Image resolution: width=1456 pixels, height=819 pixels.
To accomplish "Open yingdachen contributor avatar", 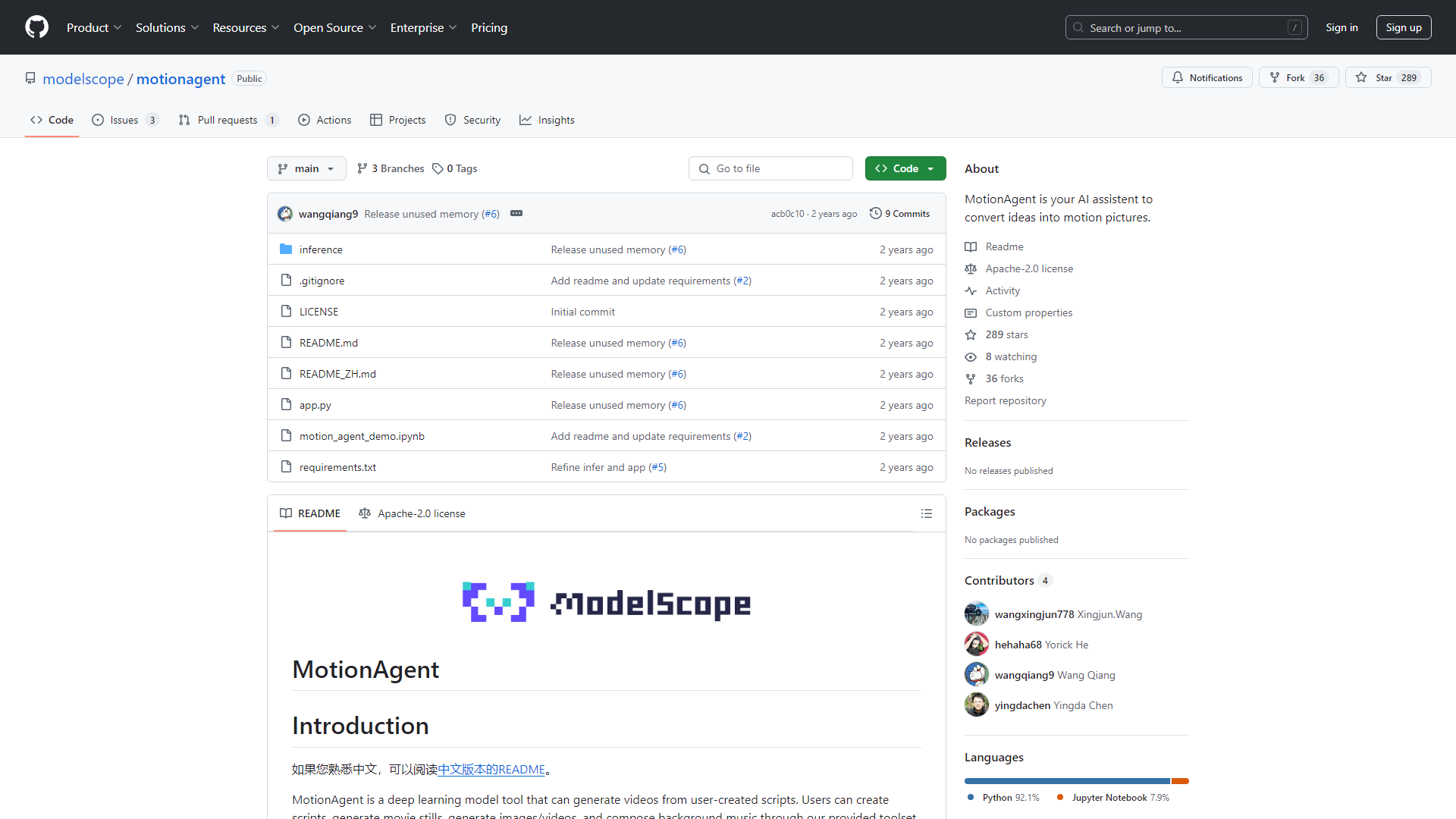I will click(x=977, y=704).
